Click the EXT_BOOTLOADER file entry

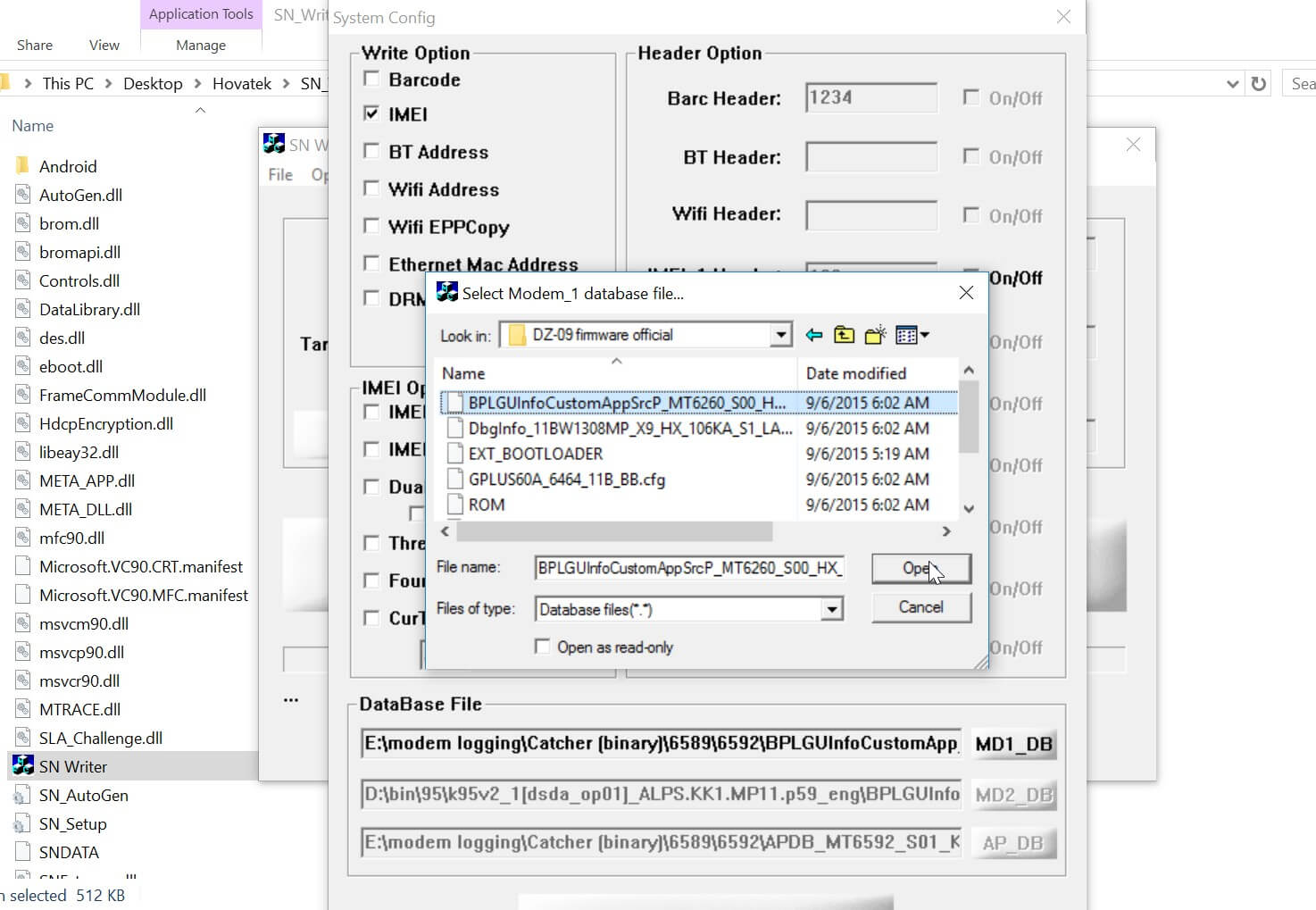click(x=537, y=453)
